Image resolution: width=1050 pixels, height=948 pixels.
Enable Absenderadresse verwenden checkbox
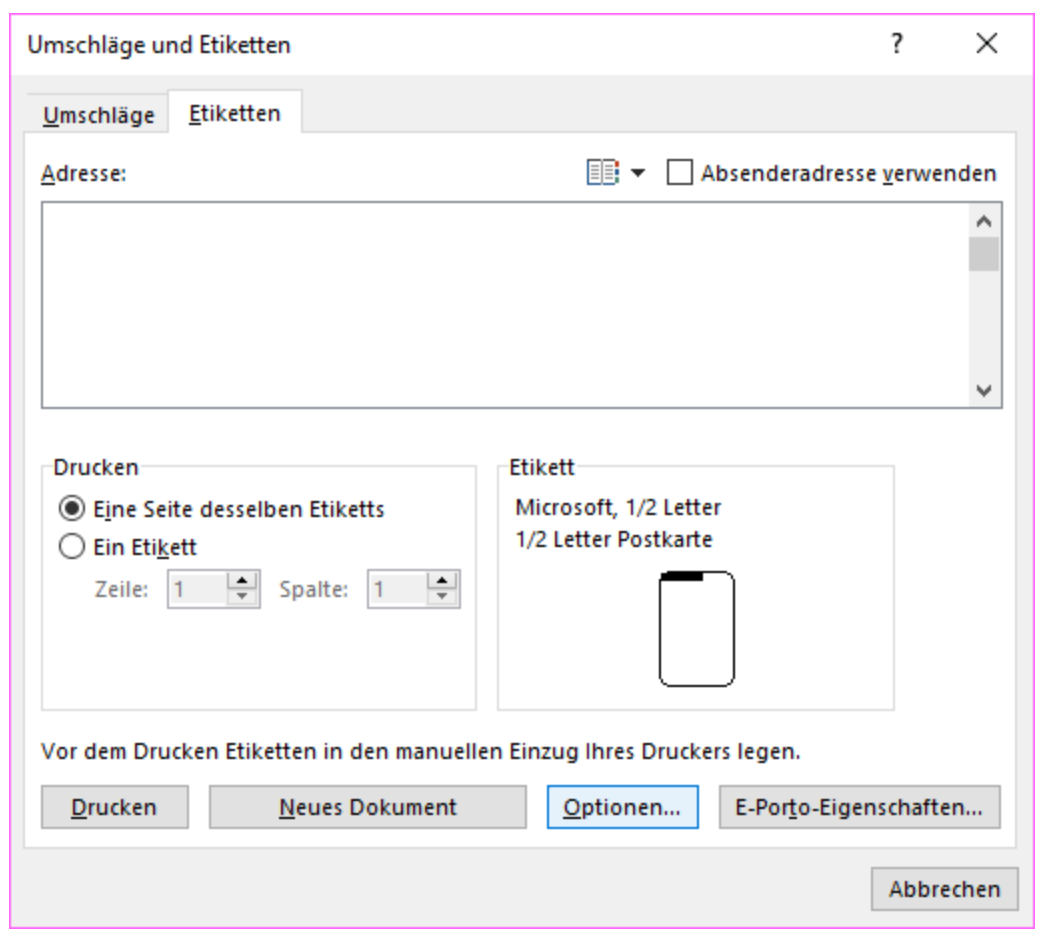680,173
